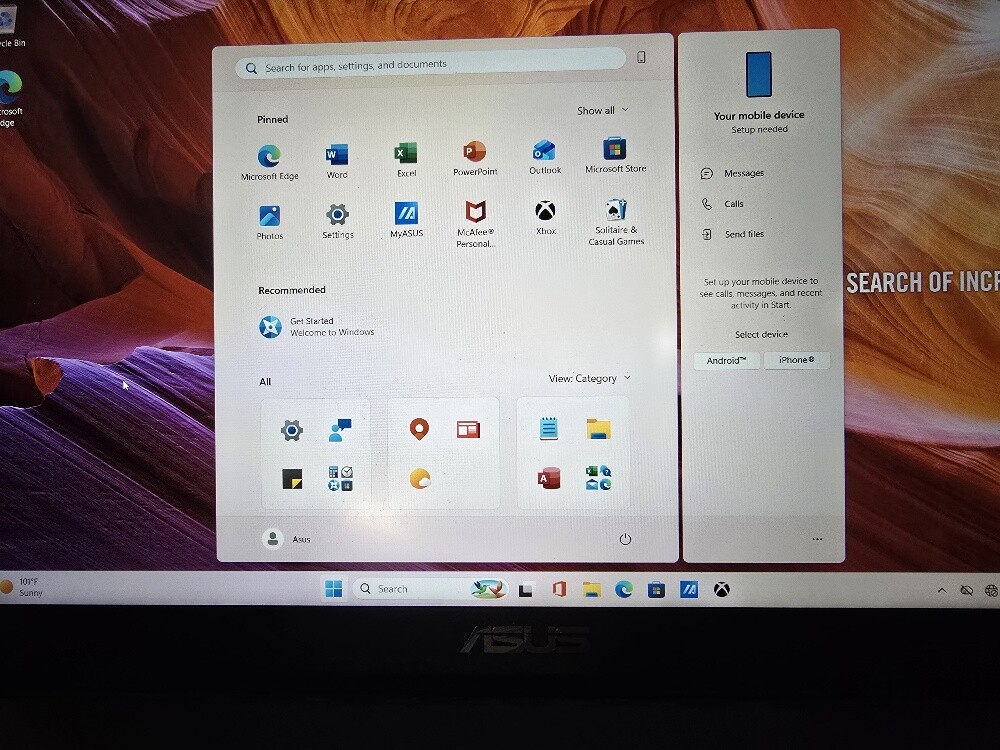Open the power button menu
This screenshot has height=750, width=1000.
[625, 540]
